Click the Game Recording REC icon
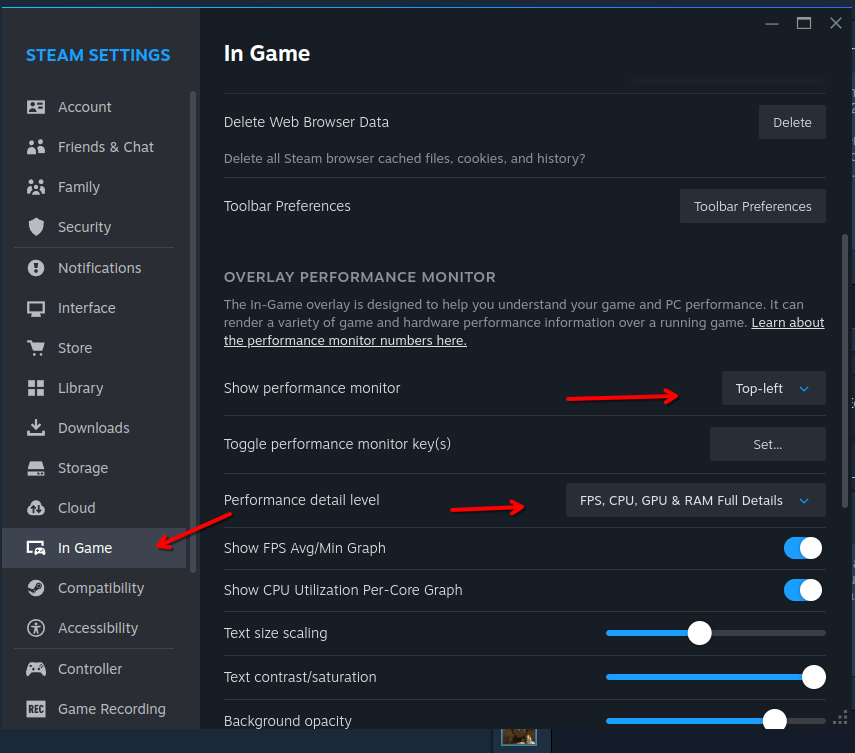The height and width of the screenshot is (753, 855). pyautogui.click(x=36, y=709)
